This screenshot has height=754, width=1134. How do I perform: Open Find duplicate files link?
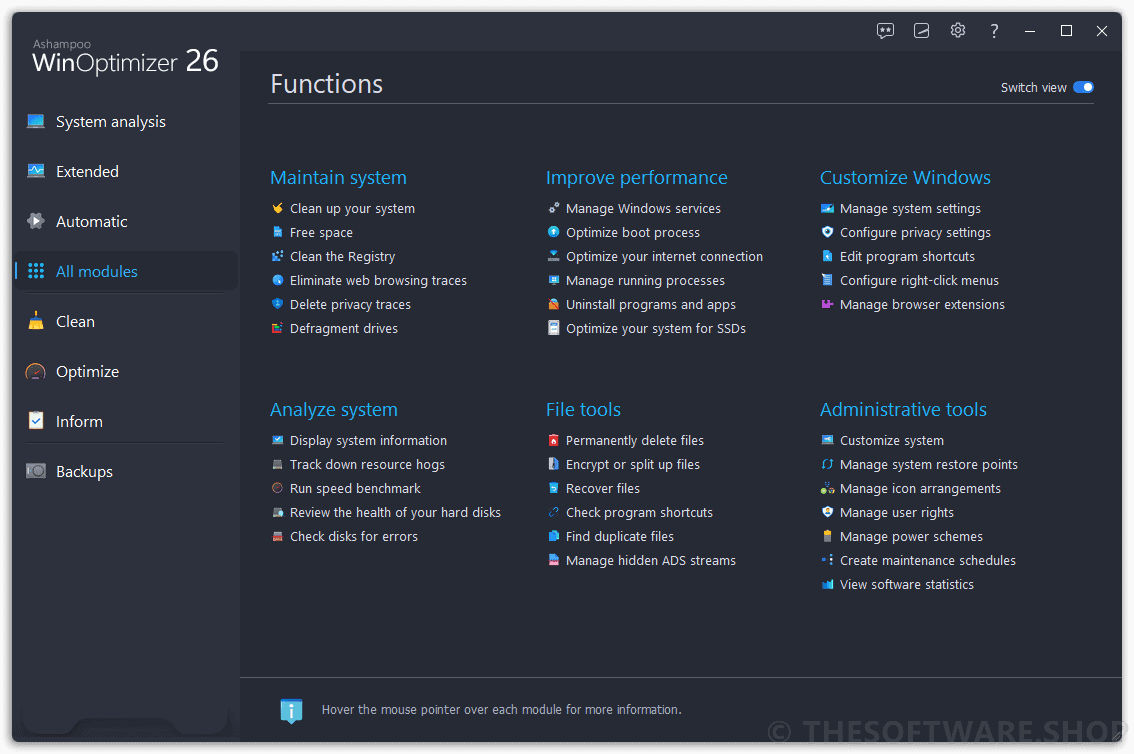(x=620, y=536)
